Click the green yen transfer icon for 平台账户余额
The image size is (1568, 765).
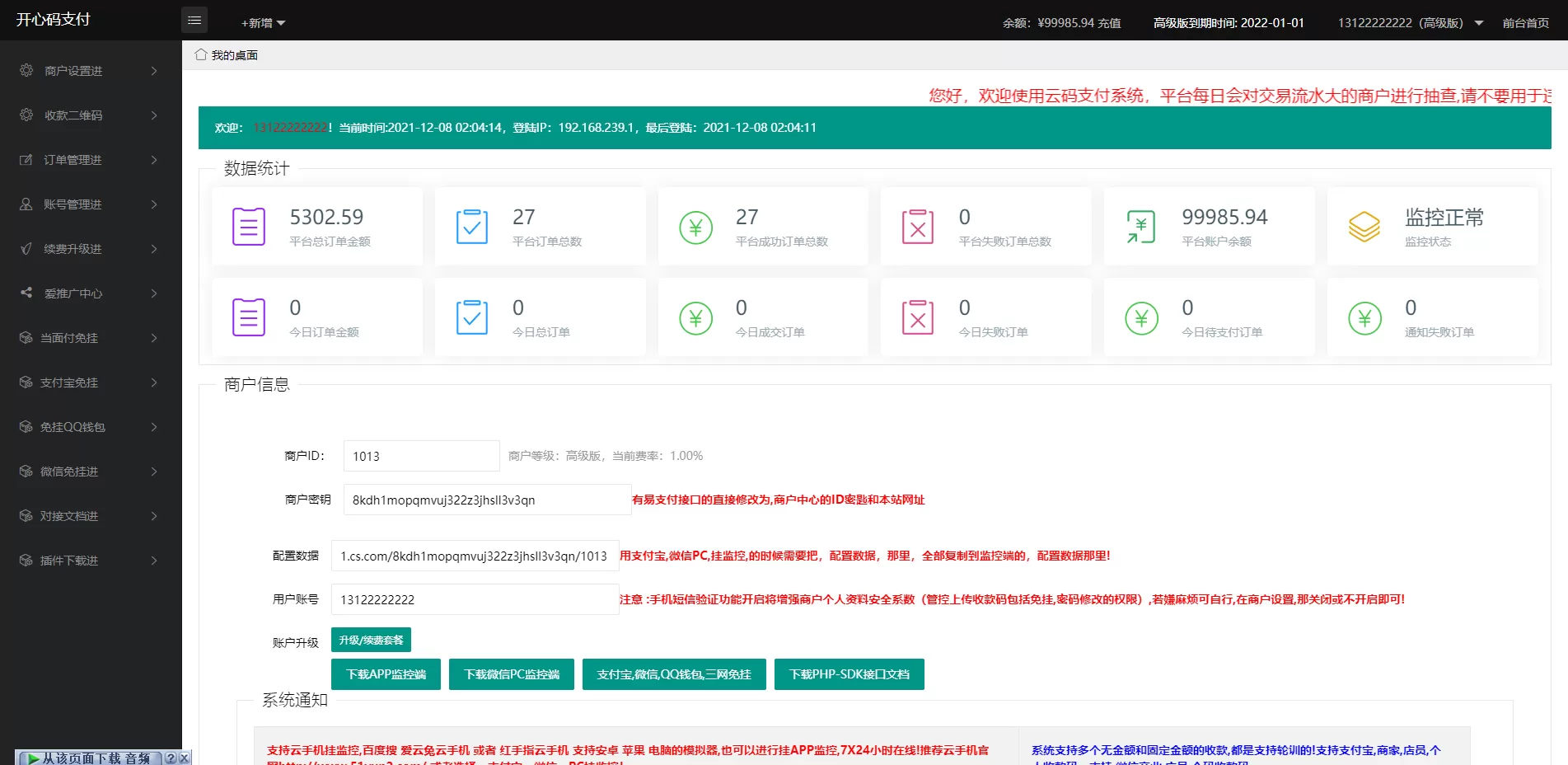point(1141,227)
